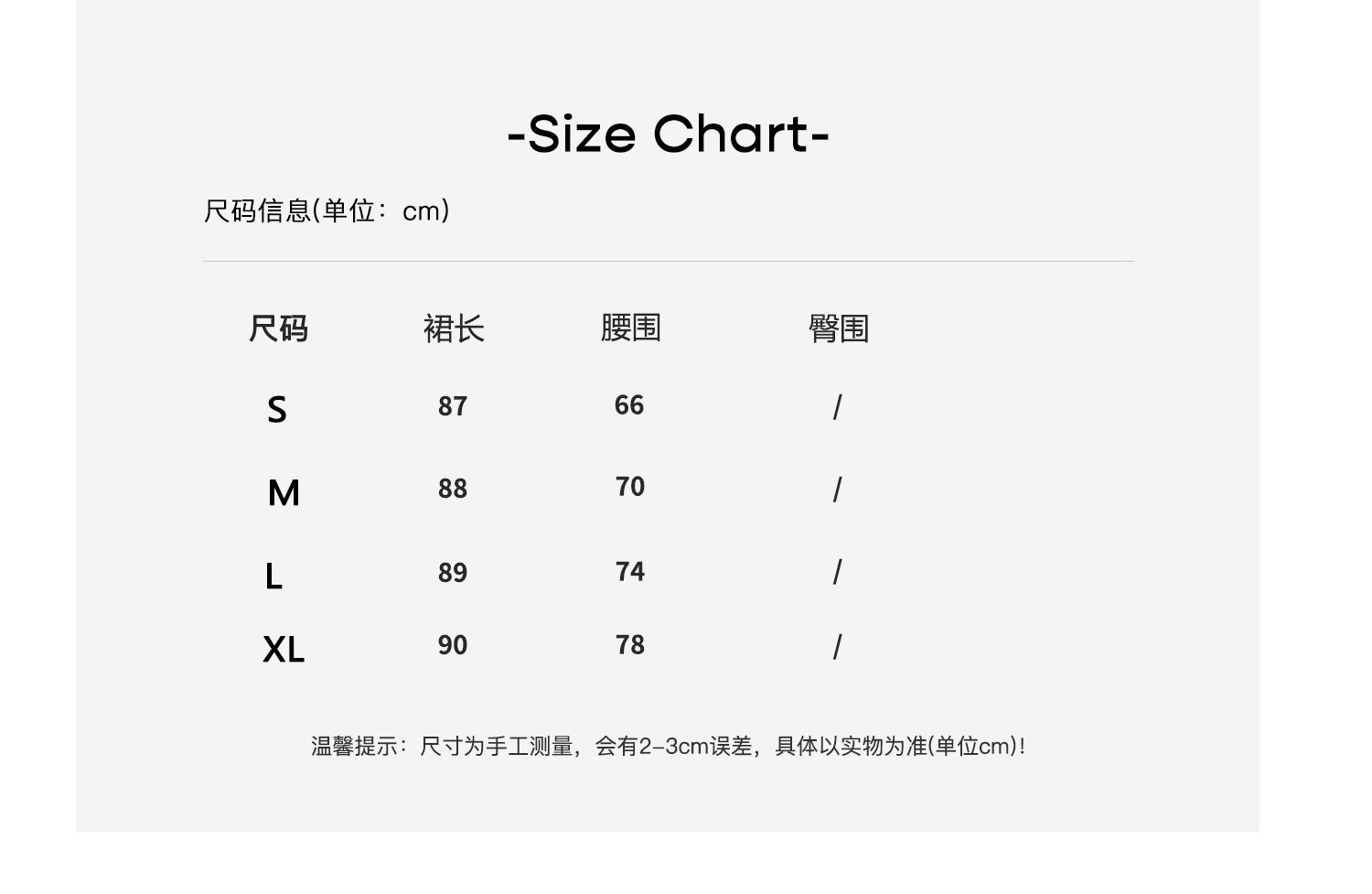Click the S size row label
Screen dimensions: 1372x894
(277, 409)
